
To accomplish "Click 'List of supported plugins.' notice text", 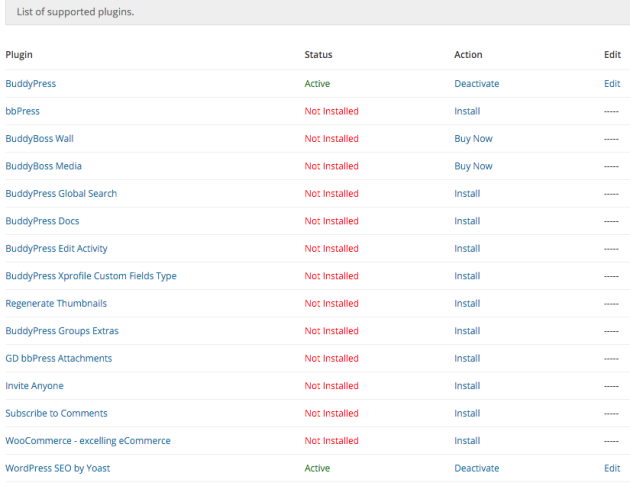I will 75,12.
